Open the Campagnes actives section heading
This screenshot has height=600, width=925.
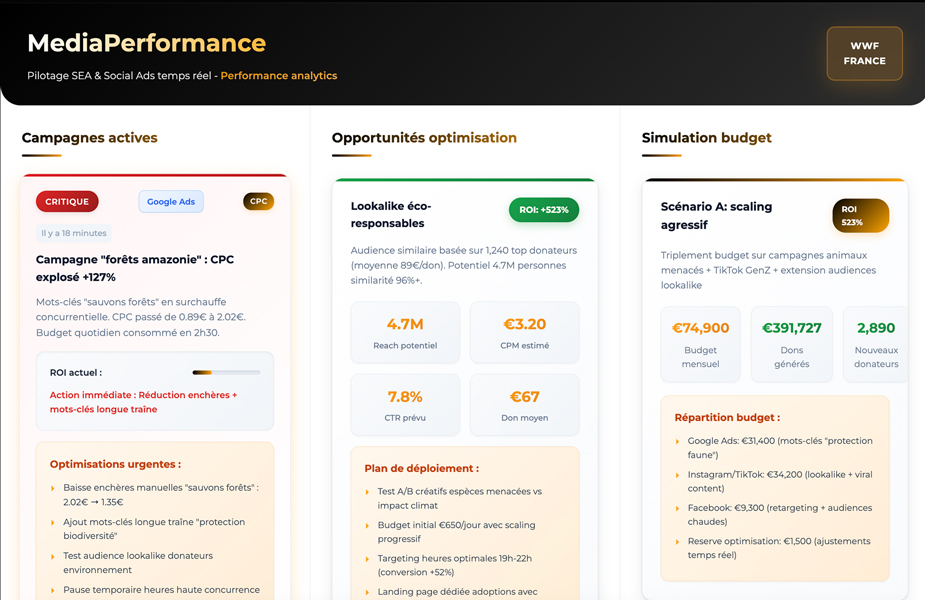pos(90,138)
